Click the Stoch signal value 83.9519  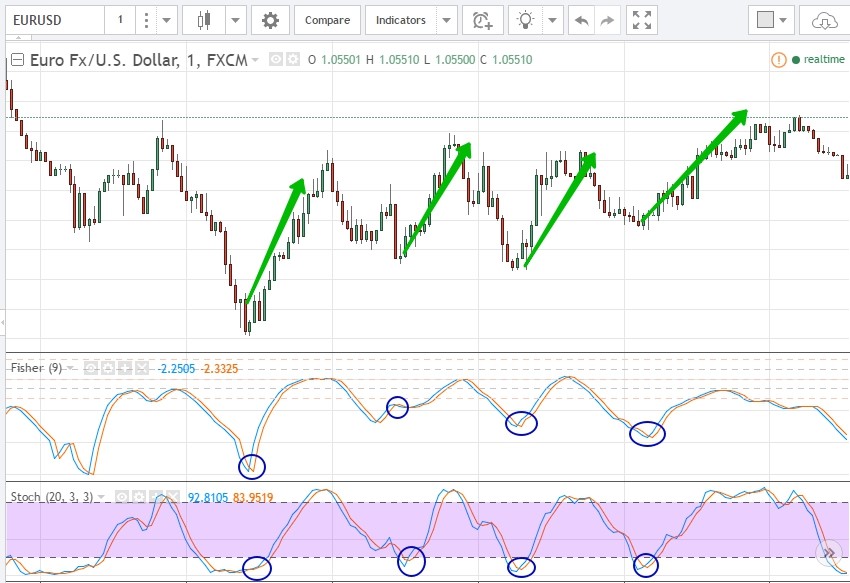tap(253, 497)
